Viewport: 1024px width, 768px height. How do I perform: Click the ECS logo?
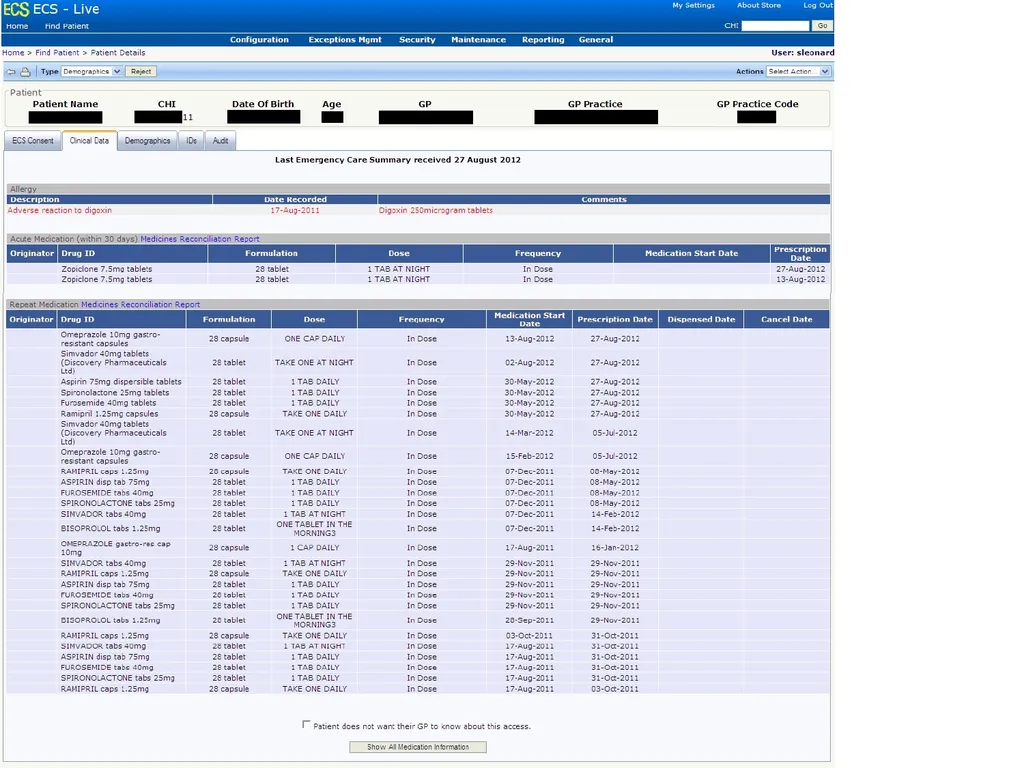[16, 9]
